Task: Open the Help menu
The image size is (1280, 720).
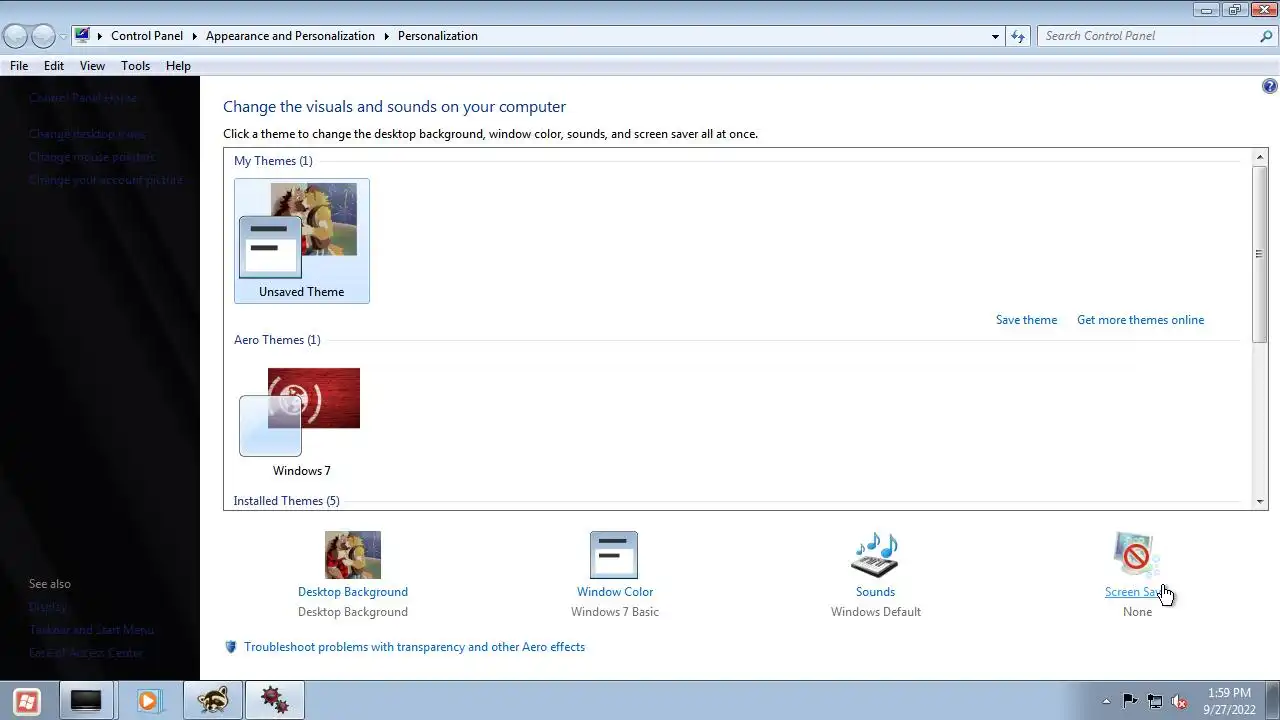Action: [x=178, y=66]
